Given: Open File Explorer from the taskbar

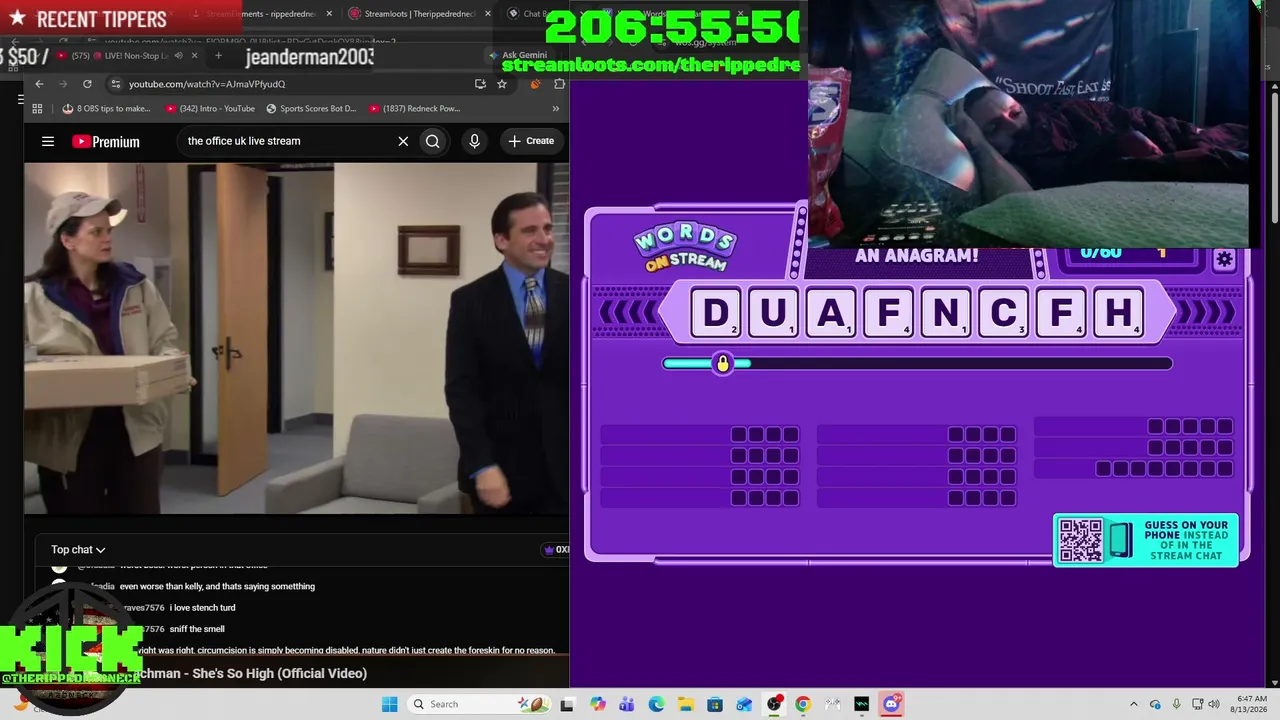Looking at the screenshot, I should [x=686, y=704].
